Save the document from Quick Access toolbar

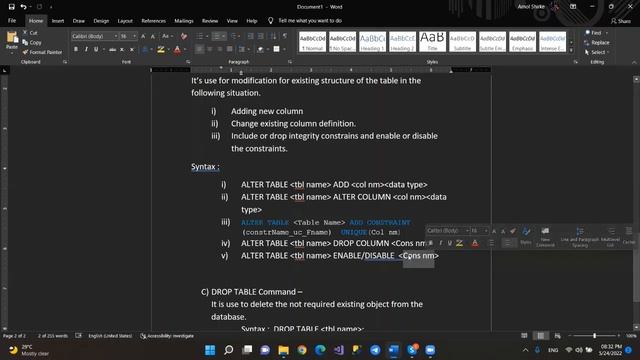tap(11, 7)
